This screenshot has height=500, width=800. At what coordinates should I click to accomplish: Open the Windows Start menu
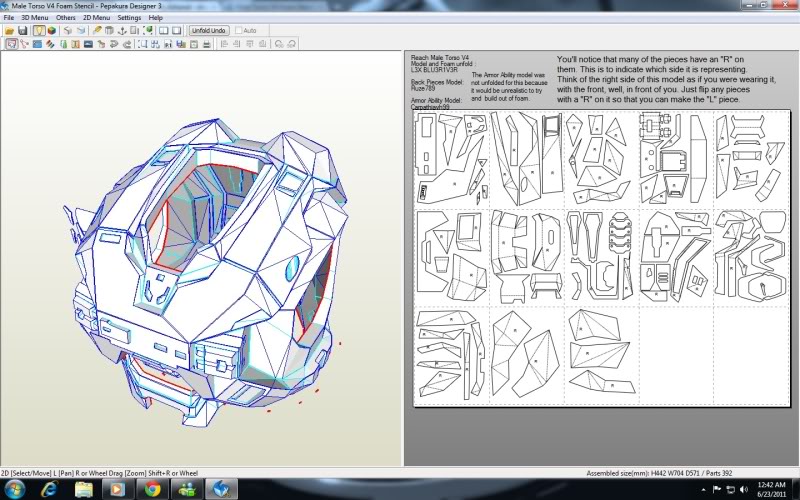(14, 489)
